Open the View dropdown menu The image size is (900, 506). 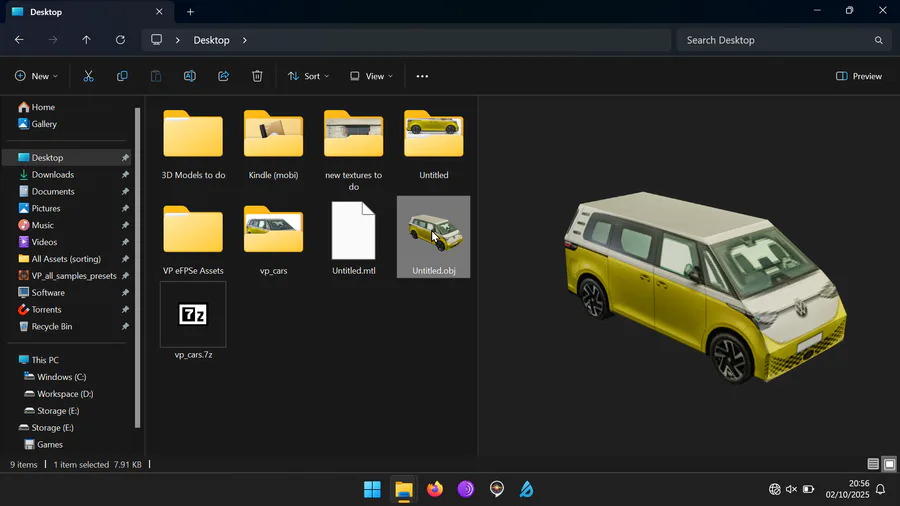coord(371,76)
